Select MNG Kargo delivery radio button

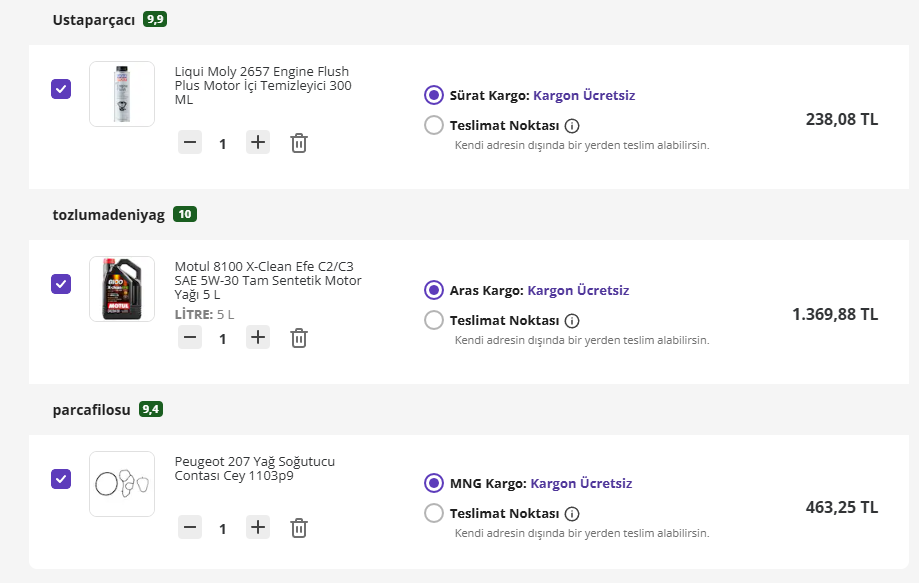coord(434,483)
